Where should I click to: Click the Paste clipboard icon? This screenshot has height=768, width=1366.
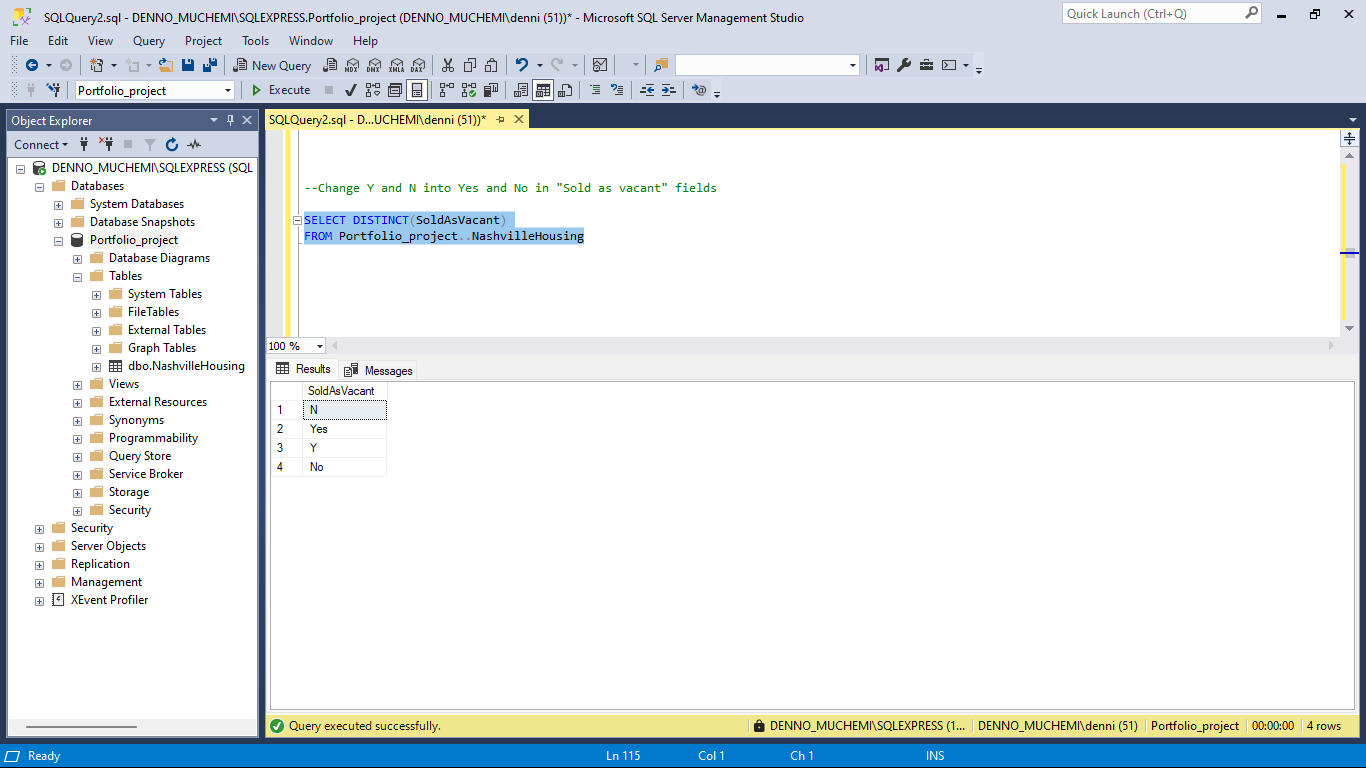tap(491, 65)
